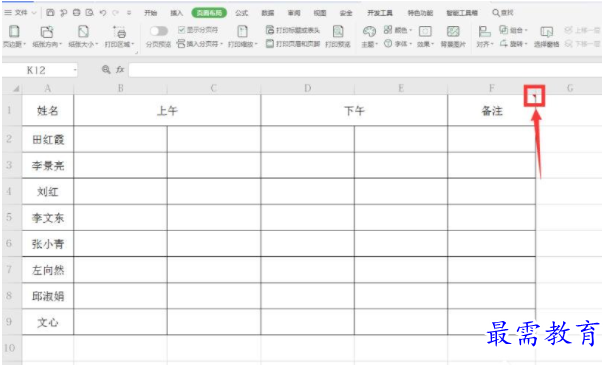Click 背景图片 background picture icon
Screen dimensions: 608x365
(453, 31)
